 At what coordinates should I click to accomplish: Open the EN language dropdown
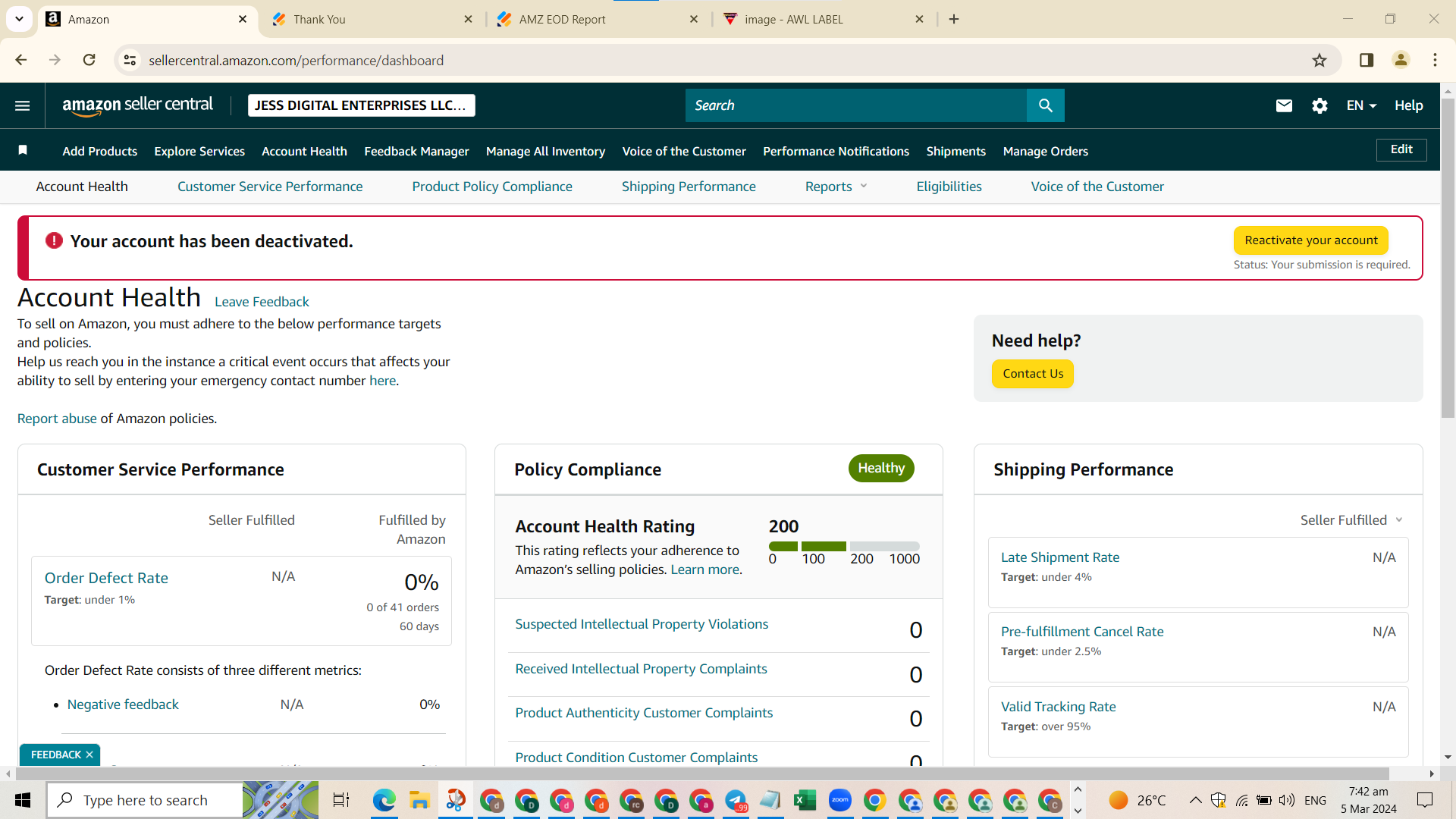click(x=1361, y=105)
